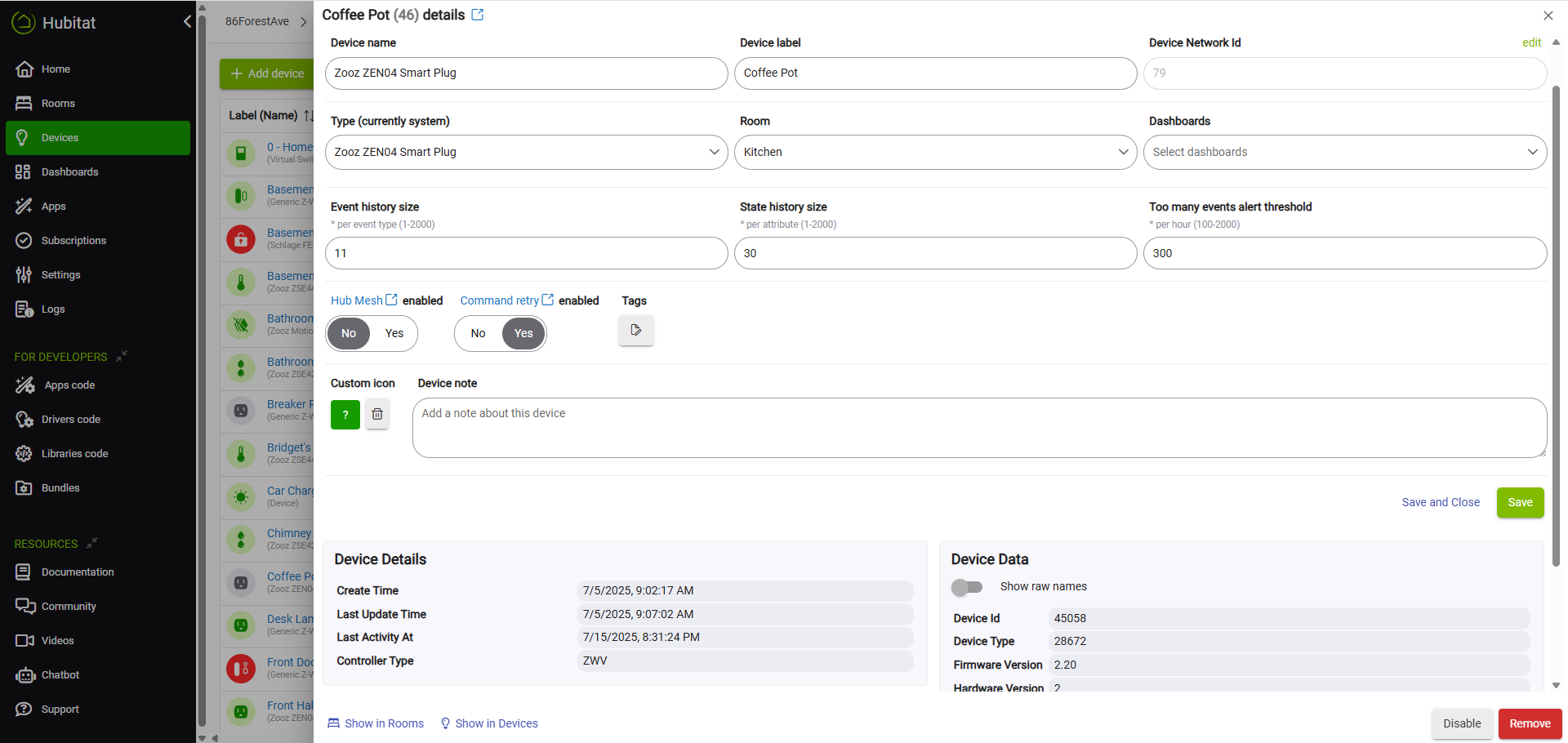Open the Hub Mesh link
Image resolution: width=1568 pixels, height=743 pixels.
click(x=363, y=300)
